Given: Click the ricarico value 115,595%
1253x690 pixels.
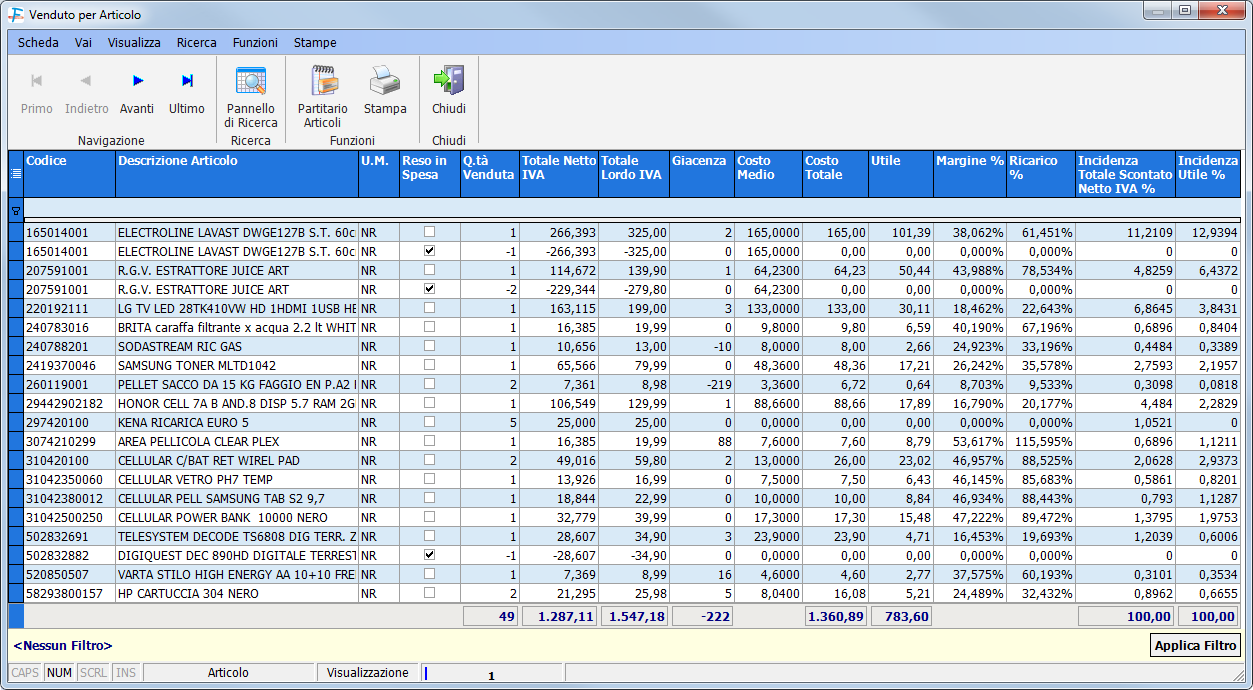Looking at the screenshot, I should tap(1041, 441).
